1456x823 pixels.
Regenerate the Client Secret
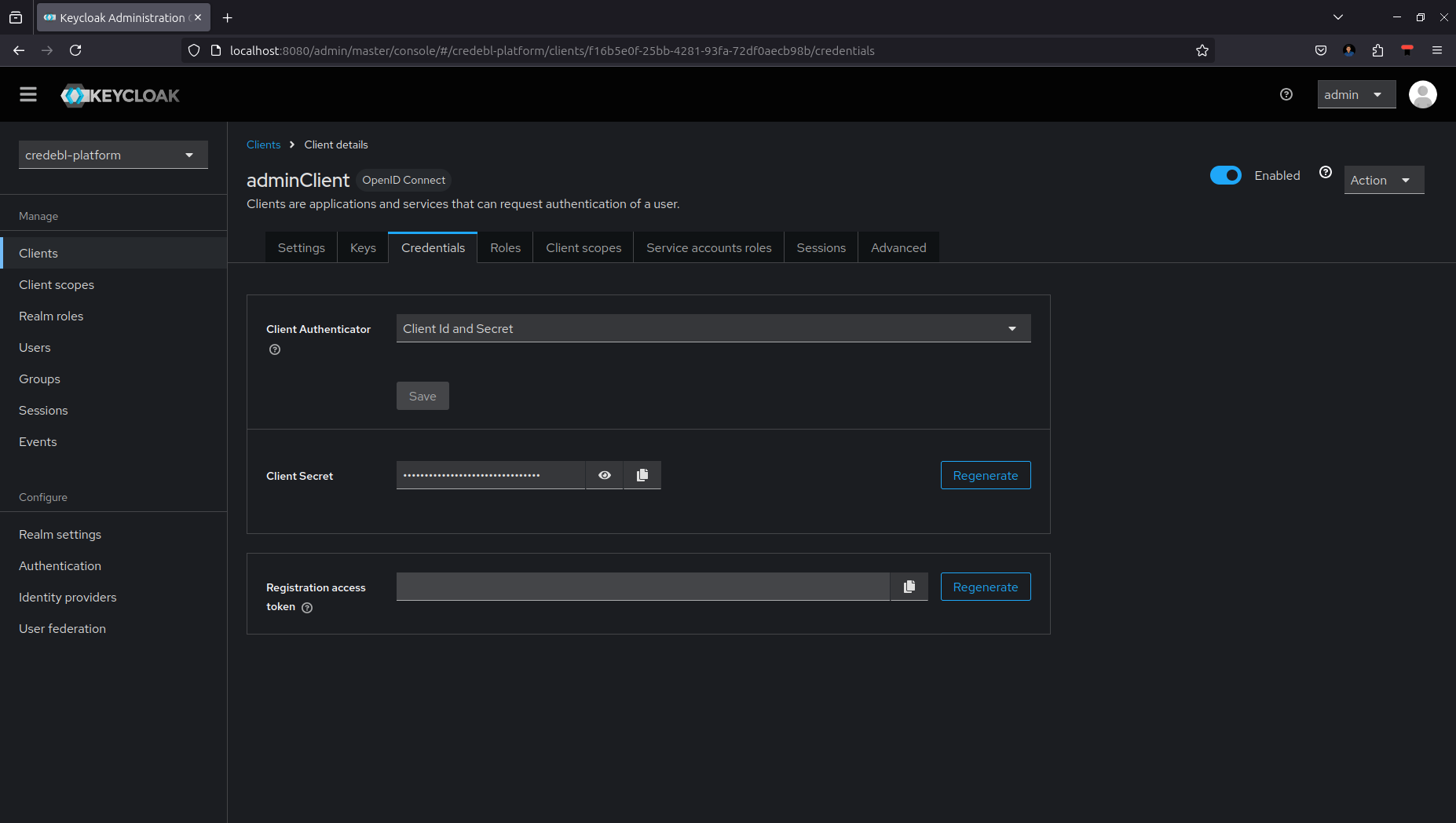click(x=985, y=475)
